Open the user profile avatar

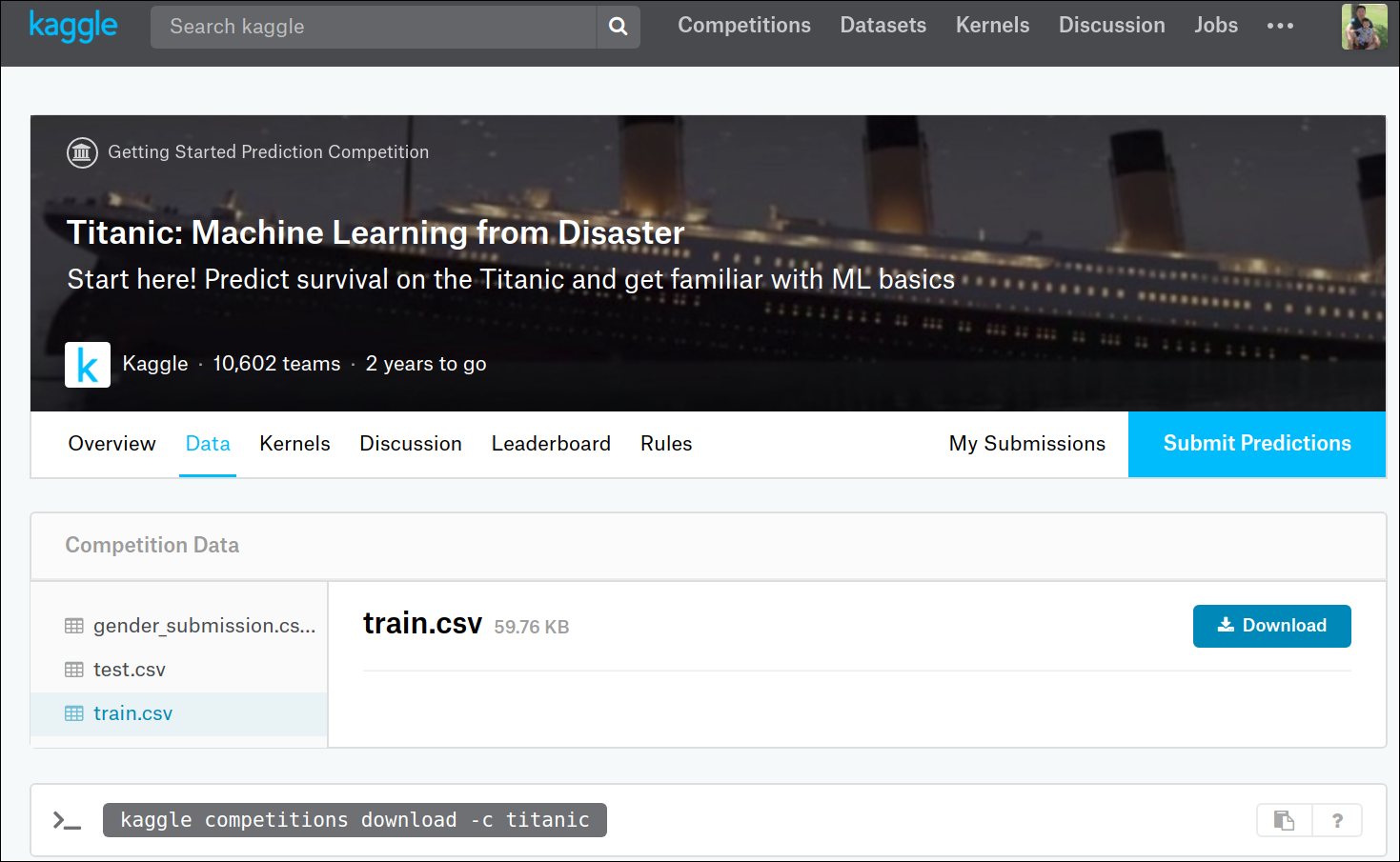pyautogui.click(x=1364, y=27)
